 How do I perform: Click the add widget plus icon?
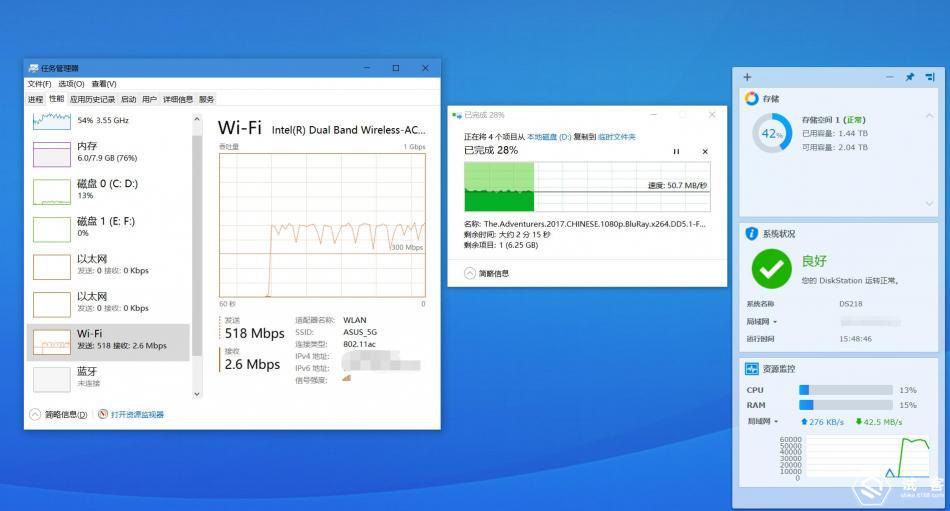coord(747,77)
